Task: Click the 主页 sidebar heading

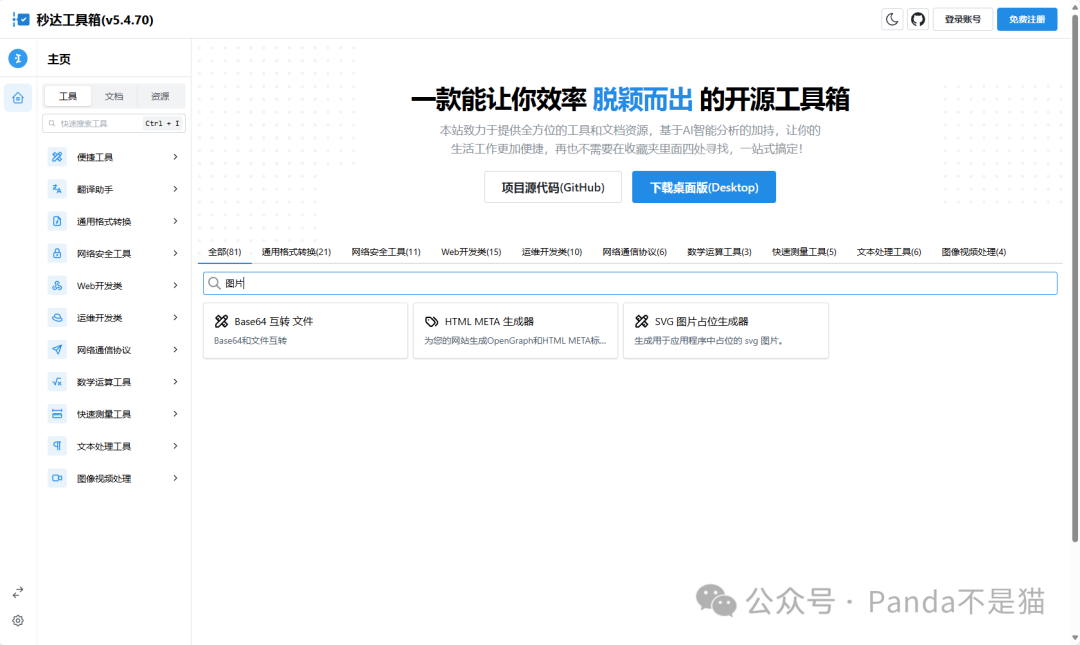Action: [x=59, y=59]
